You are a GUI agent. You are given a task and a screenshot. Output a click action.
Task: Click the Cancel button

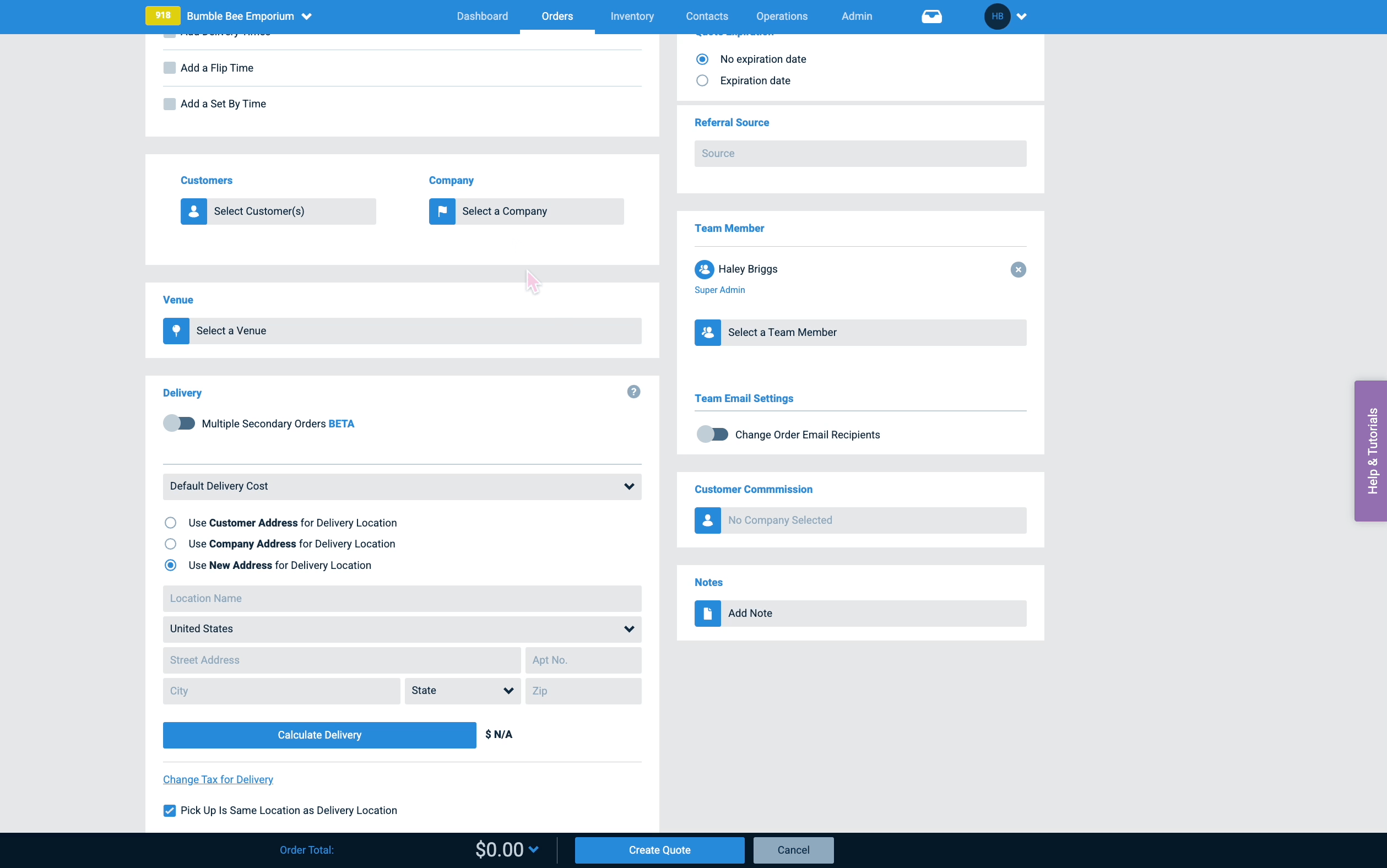(x=793, y=850)
